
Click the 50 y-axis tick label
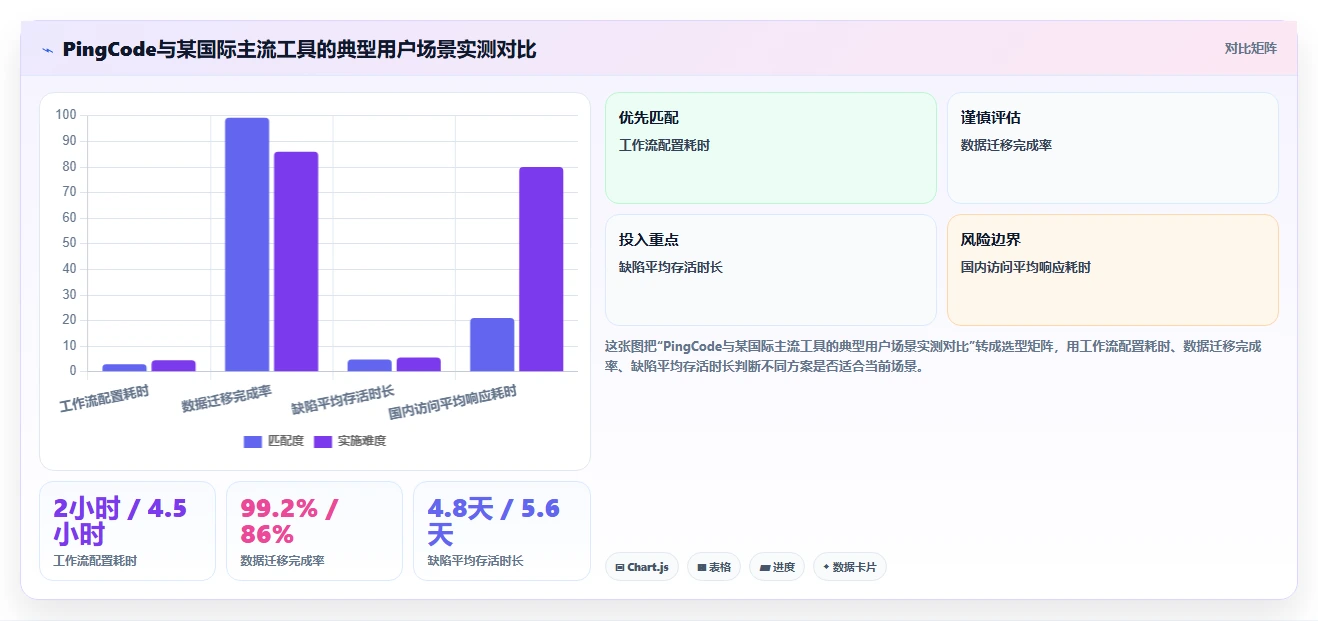point(70,243)
